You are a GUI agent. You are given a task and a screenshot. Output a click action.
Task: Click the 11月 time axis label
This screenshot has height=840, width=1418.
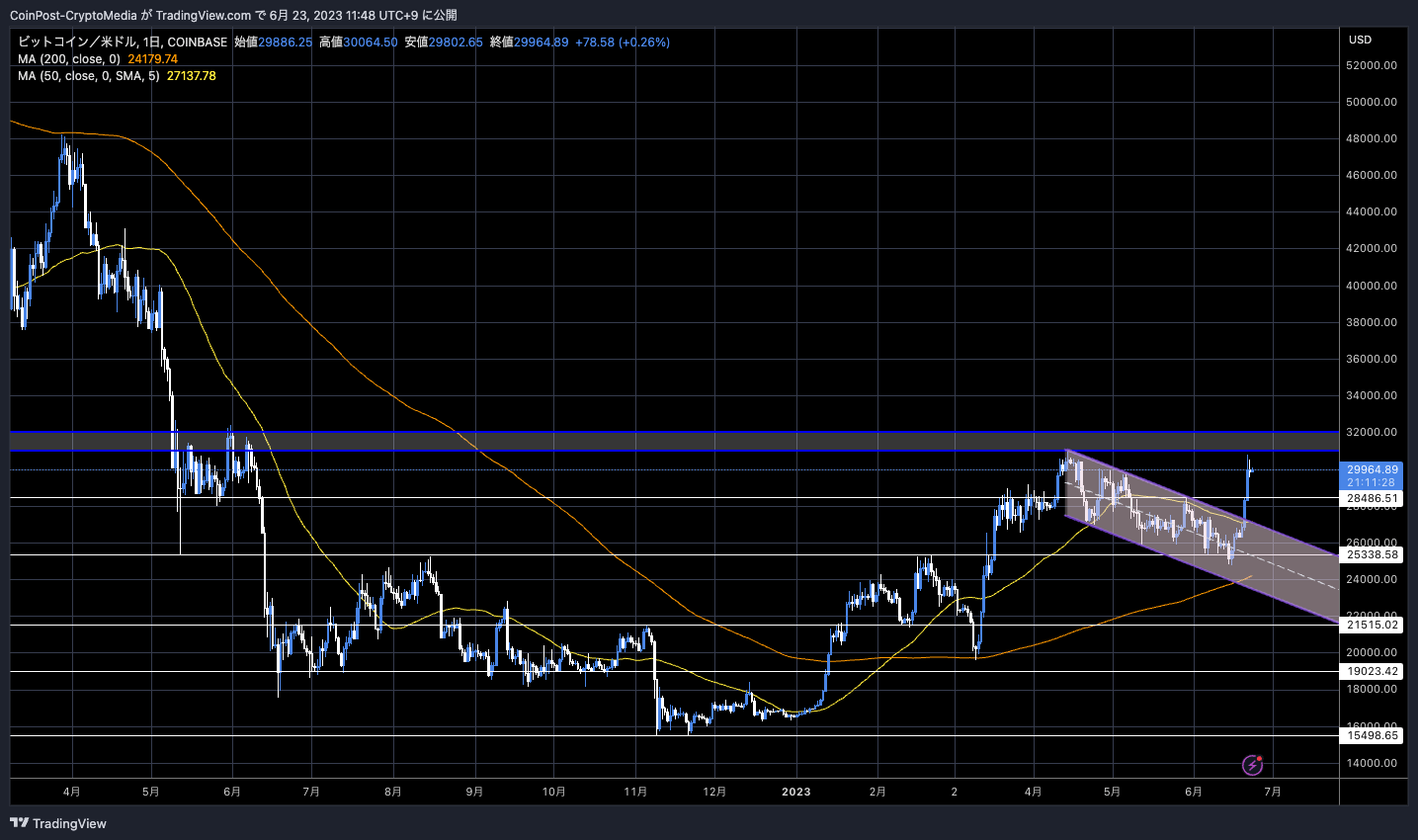[635, 792]
